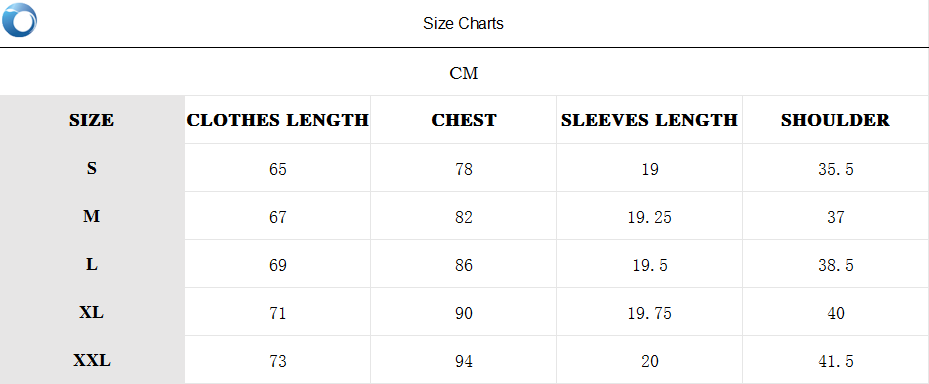The image size is (929, 384).
Task: Click the sleeves length 20 cell
Action: 649,360
